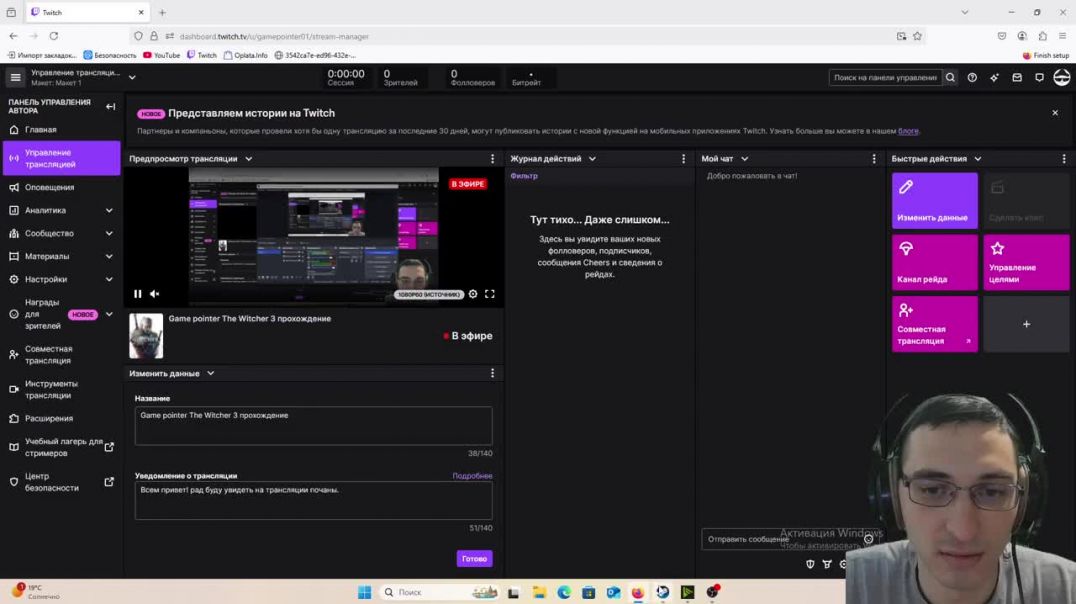Expand the Управление трансляцией layout dropdown
This screenshot has height=604, width=1076.
(132, 78)
